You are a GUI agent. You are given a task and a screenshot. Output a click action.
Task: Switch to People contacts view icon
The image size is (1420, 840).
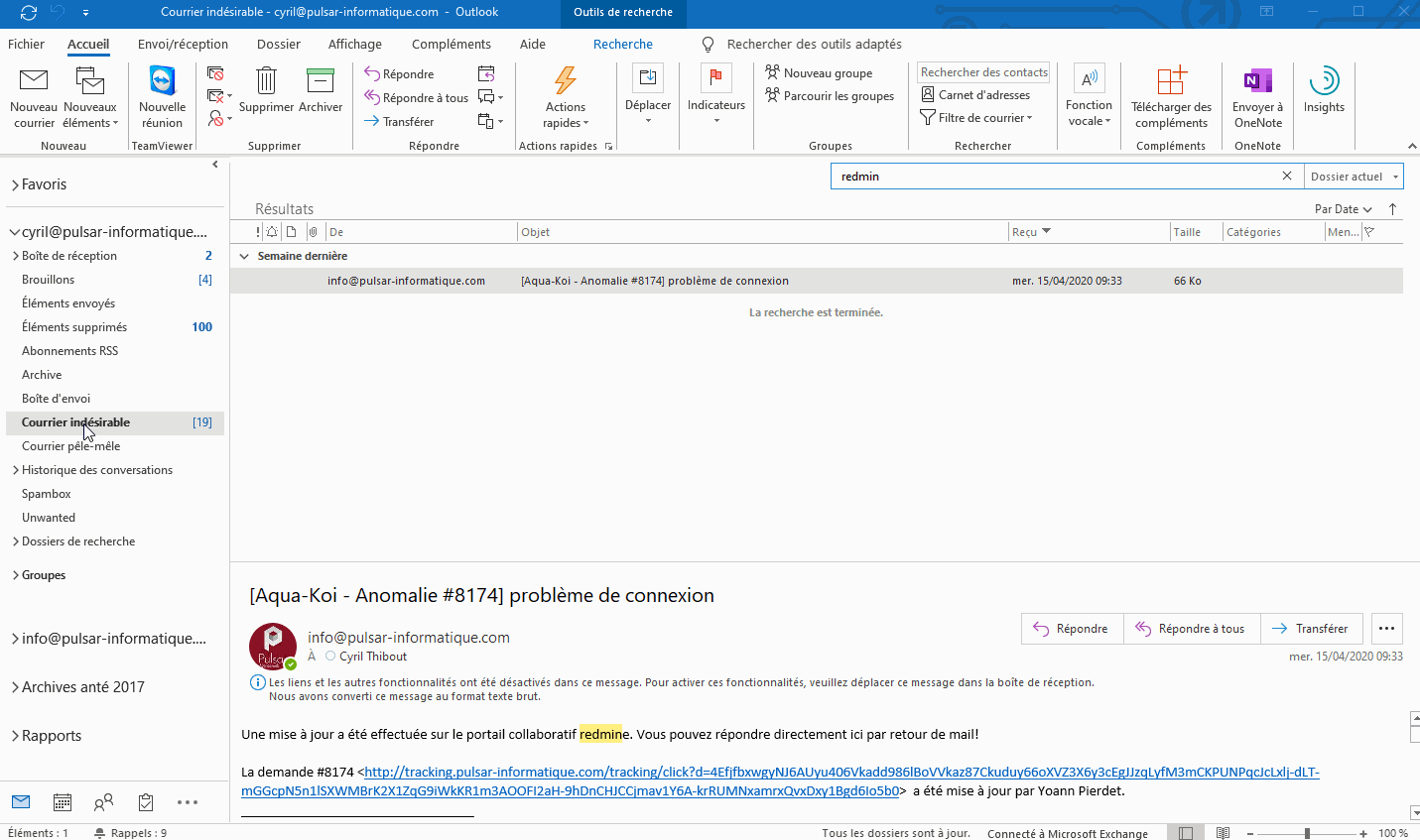pyautogui.click(x=103, y=801)
